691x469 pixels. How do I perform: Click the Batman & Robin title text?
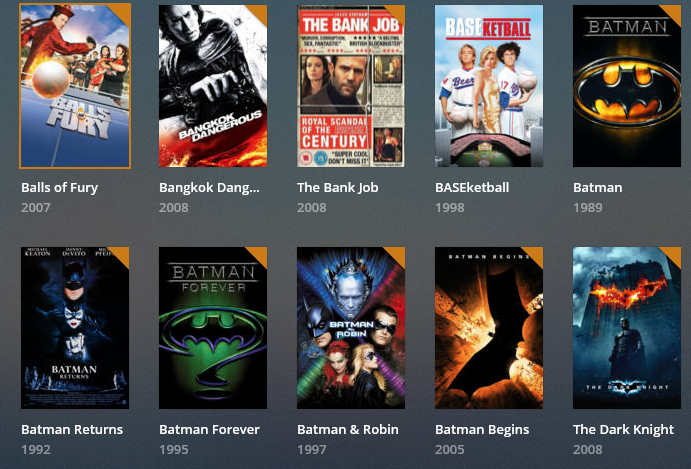point(348,430)
